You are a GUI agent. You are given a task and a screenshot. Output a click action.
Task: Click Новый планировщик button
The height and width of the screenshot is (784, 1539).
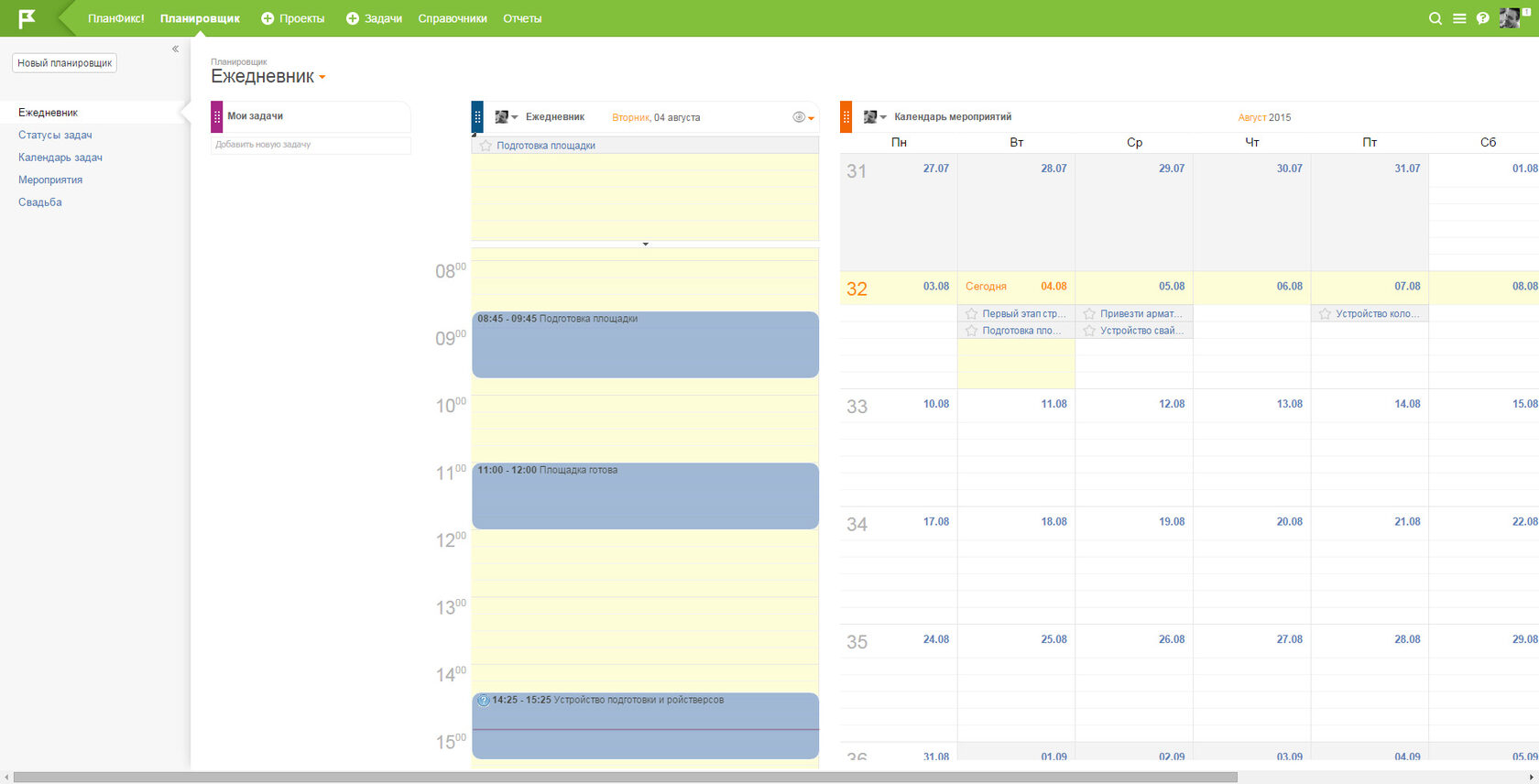(x=64, y=63)
